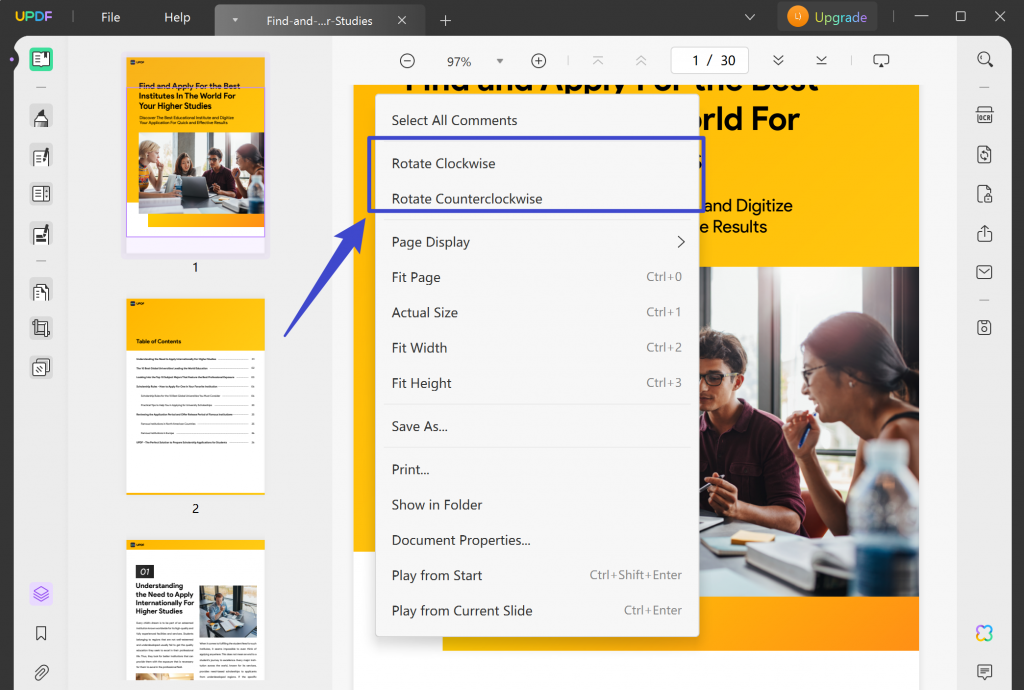1024x690 pixels.
Task: Switch to Reader mode with the top-left icon
Action: pos(40,59)
